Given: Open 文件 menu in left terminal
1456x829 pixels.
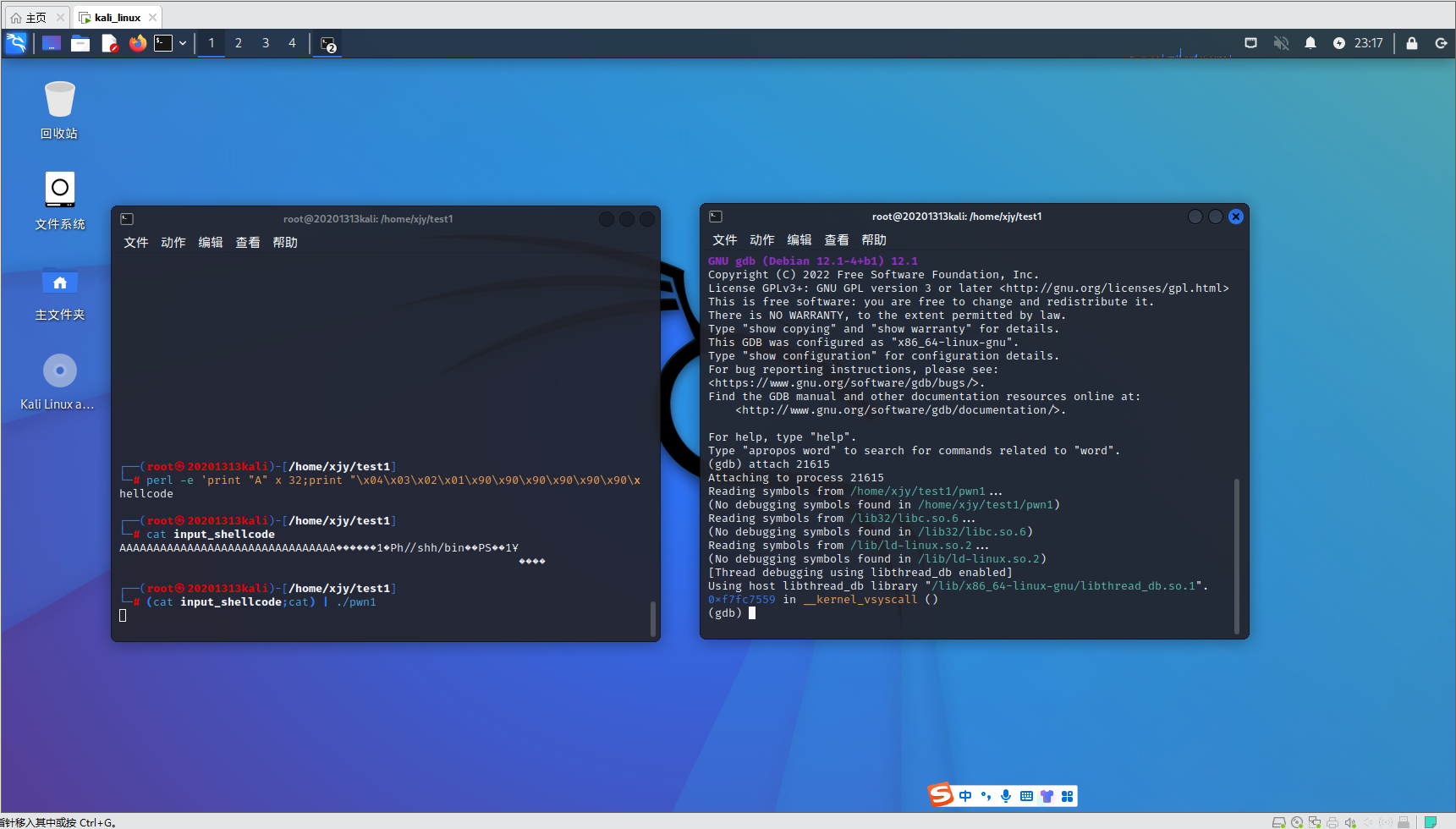Looking at the screenshot, I should (136, 243).
